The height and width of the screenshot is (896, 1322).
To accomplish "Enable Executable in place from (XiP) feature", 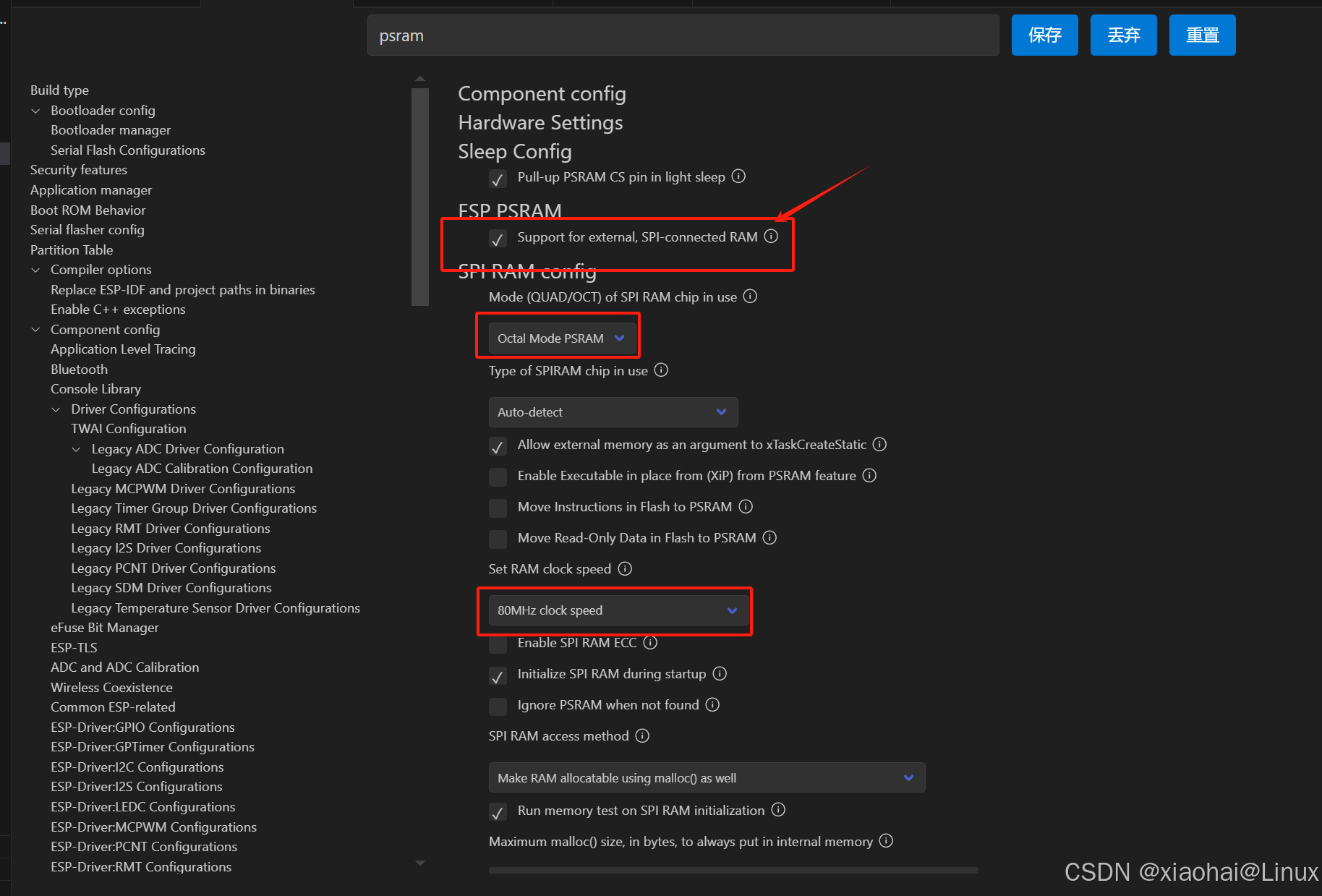I will click(x=498, y=477).
